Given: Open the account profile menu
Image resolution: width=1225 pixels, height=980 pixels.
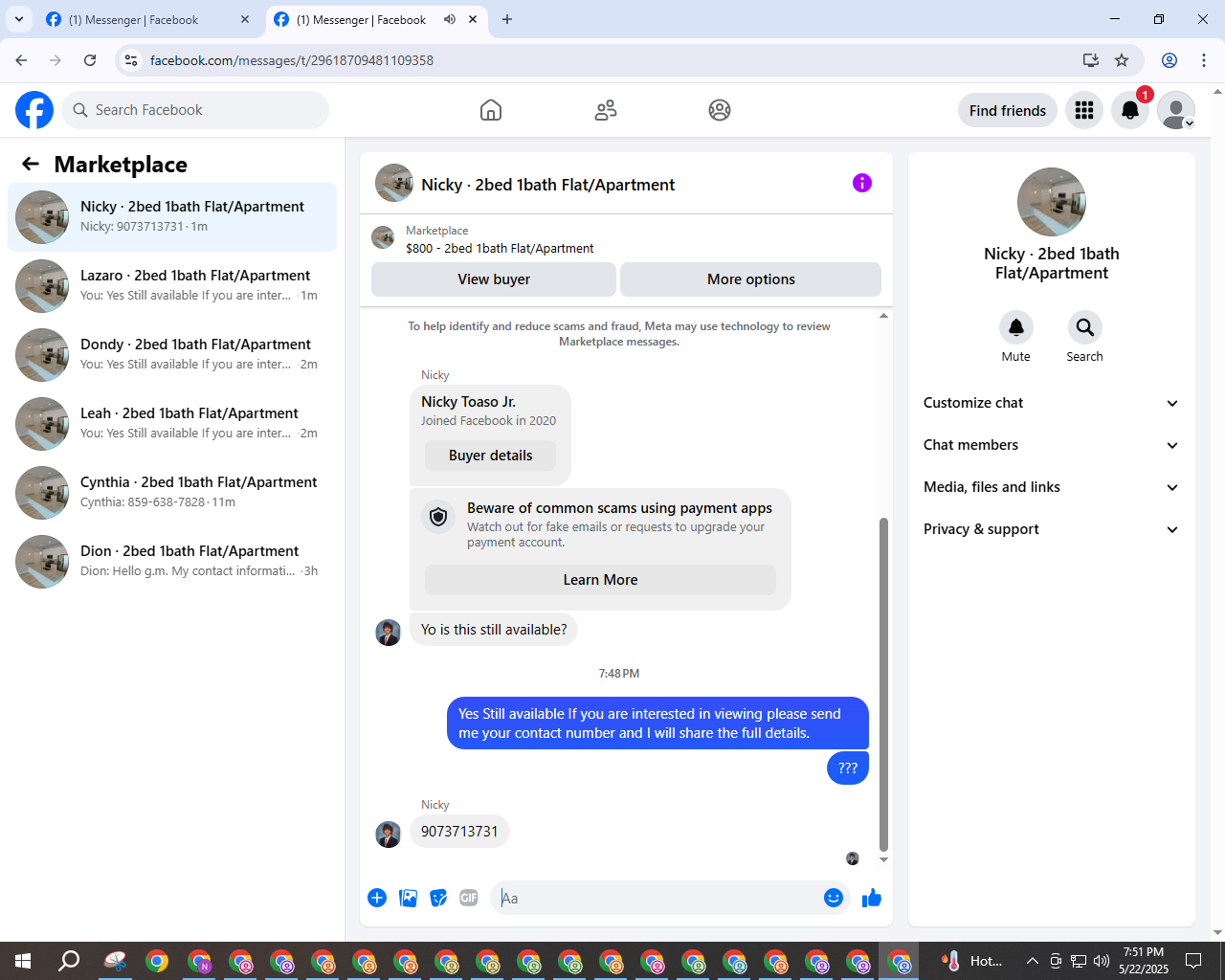Looking at the screenshot, I should point(1176,110).
